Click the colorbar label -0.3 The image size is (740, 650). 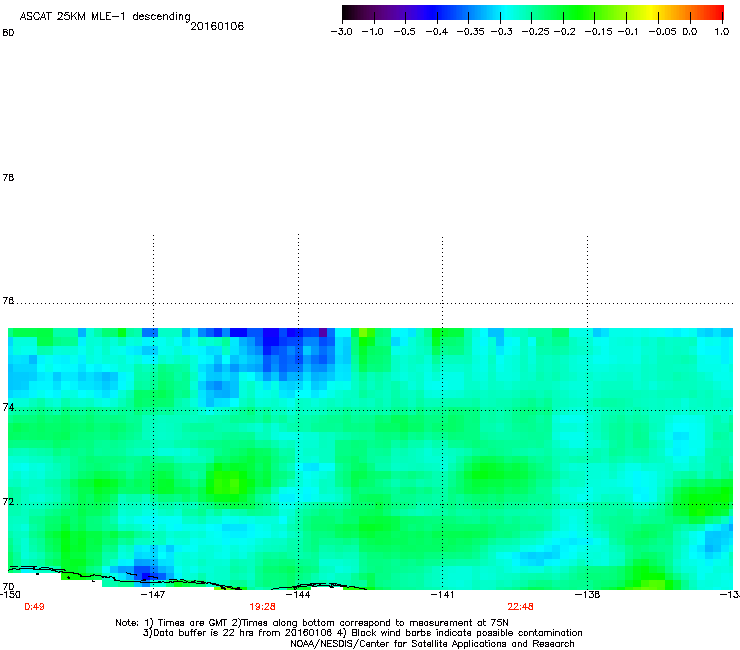point(502,32)
